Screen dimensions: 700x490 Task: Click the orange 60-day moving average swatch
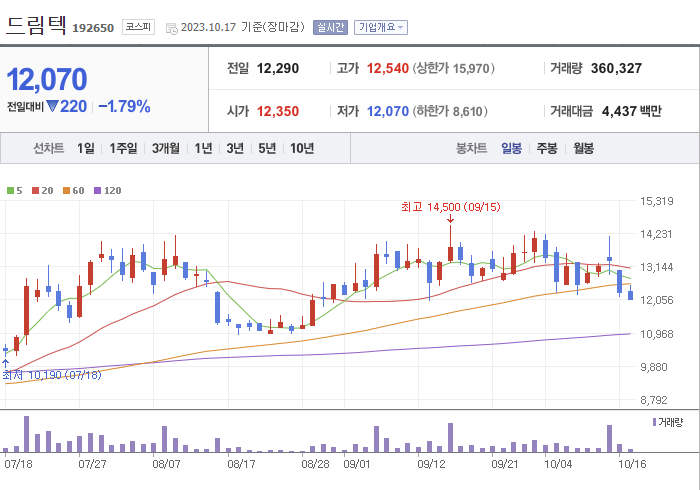tap(67, 191)
